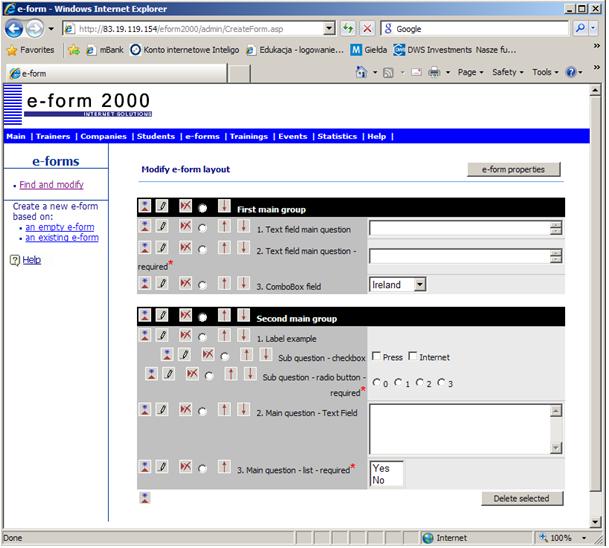This screenshot has height=548, width=609.
Task: Open the Ireland combo box
Action: 420,285
